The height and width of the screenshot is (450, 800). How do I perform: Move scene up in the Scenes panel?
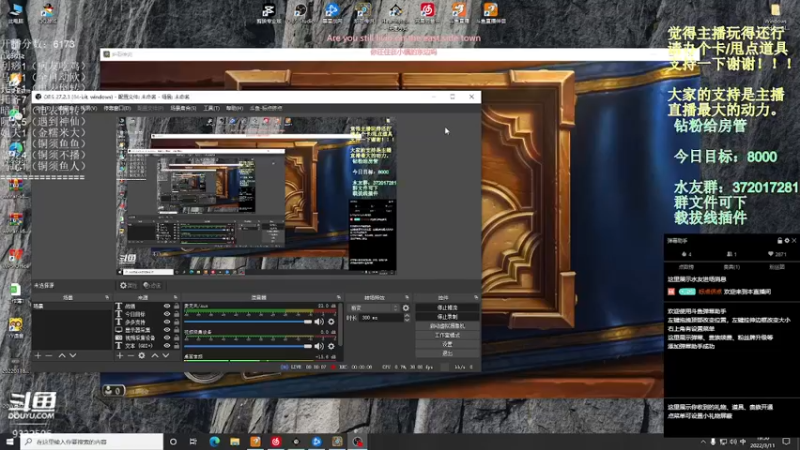coord(62,355)
